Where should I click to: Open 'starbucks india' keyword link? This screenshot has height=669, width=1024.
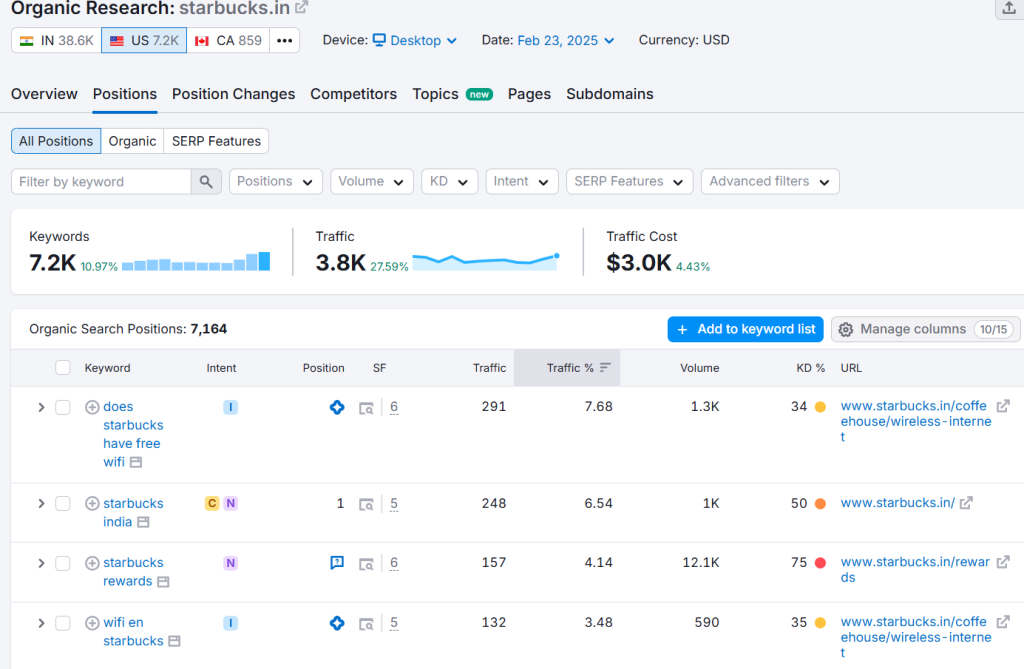click(133, 513)
